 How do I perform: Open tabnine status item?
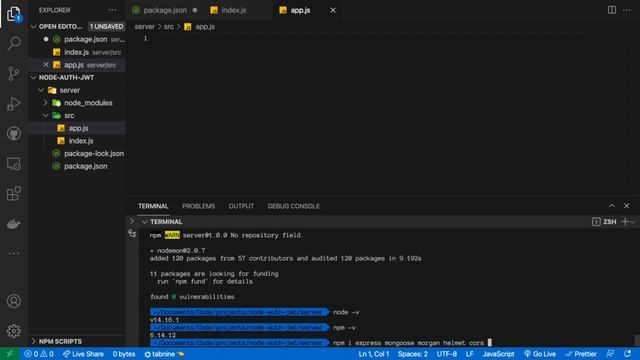point(164,354)
